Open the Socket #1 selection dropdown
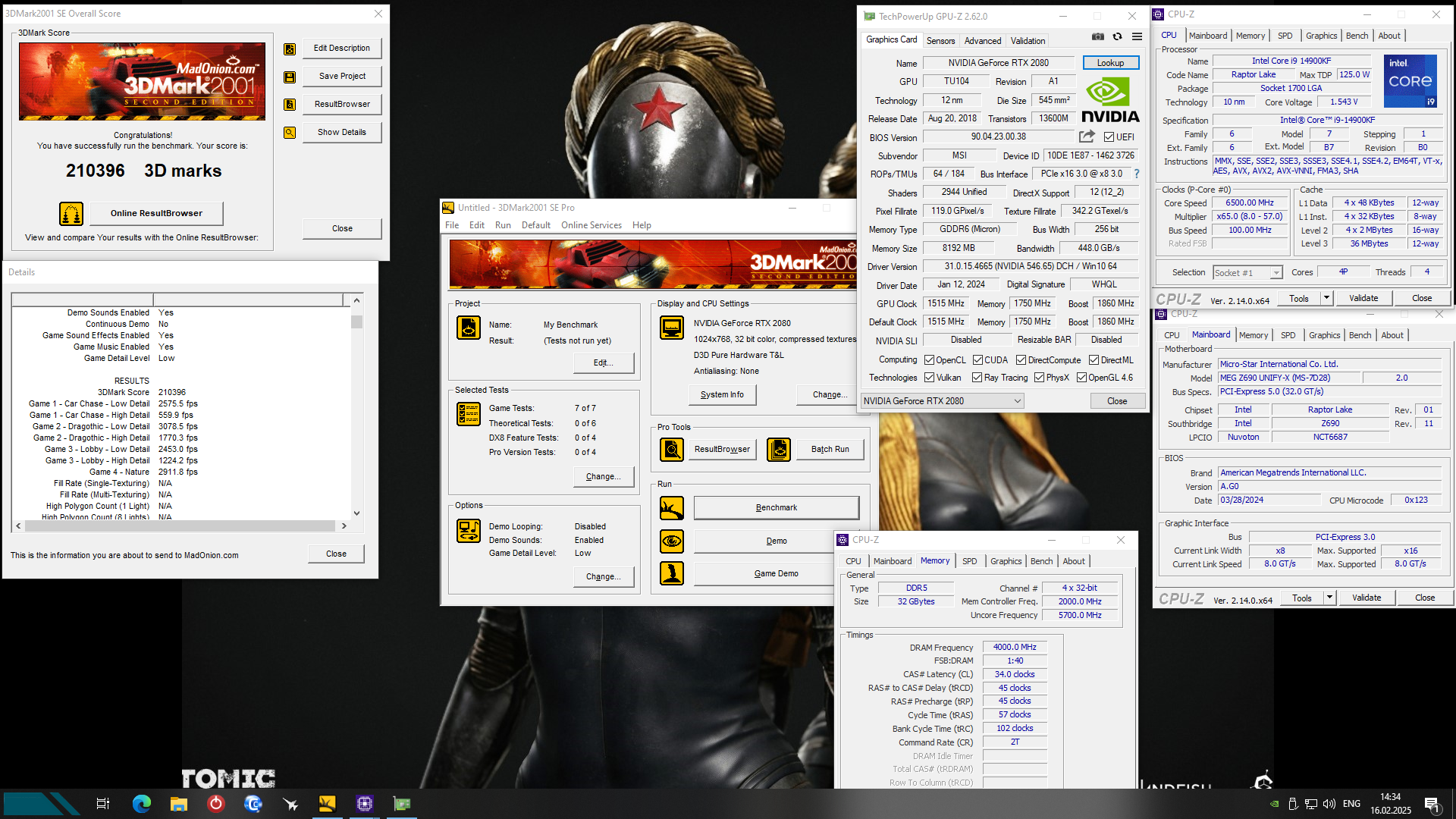This screenshot has height=819, width=1456. [x=1247, y=272]
